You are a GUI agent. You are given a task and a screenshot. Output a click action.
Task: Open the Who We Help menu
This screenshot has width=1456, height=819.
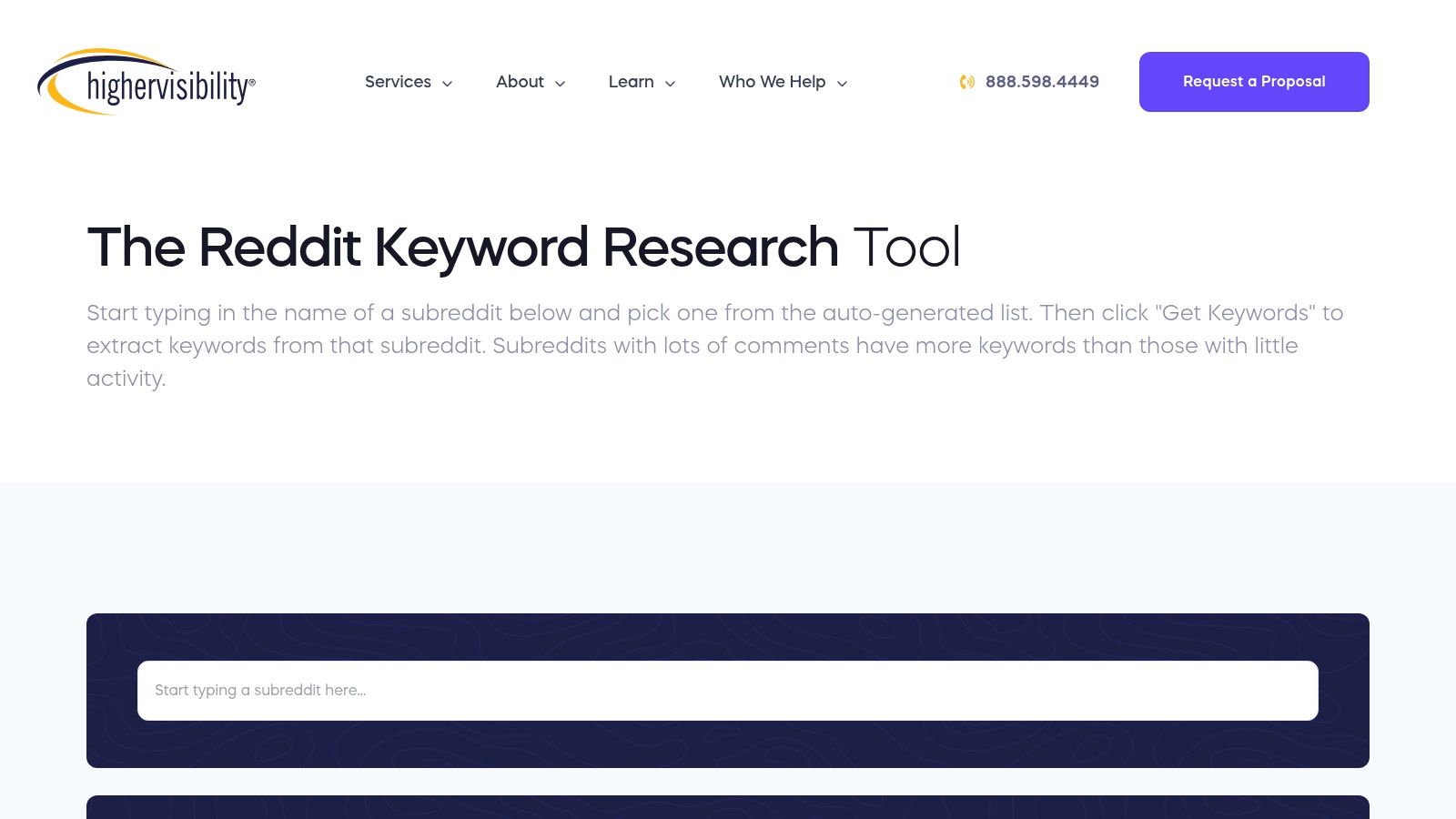(x=772, y=82)
